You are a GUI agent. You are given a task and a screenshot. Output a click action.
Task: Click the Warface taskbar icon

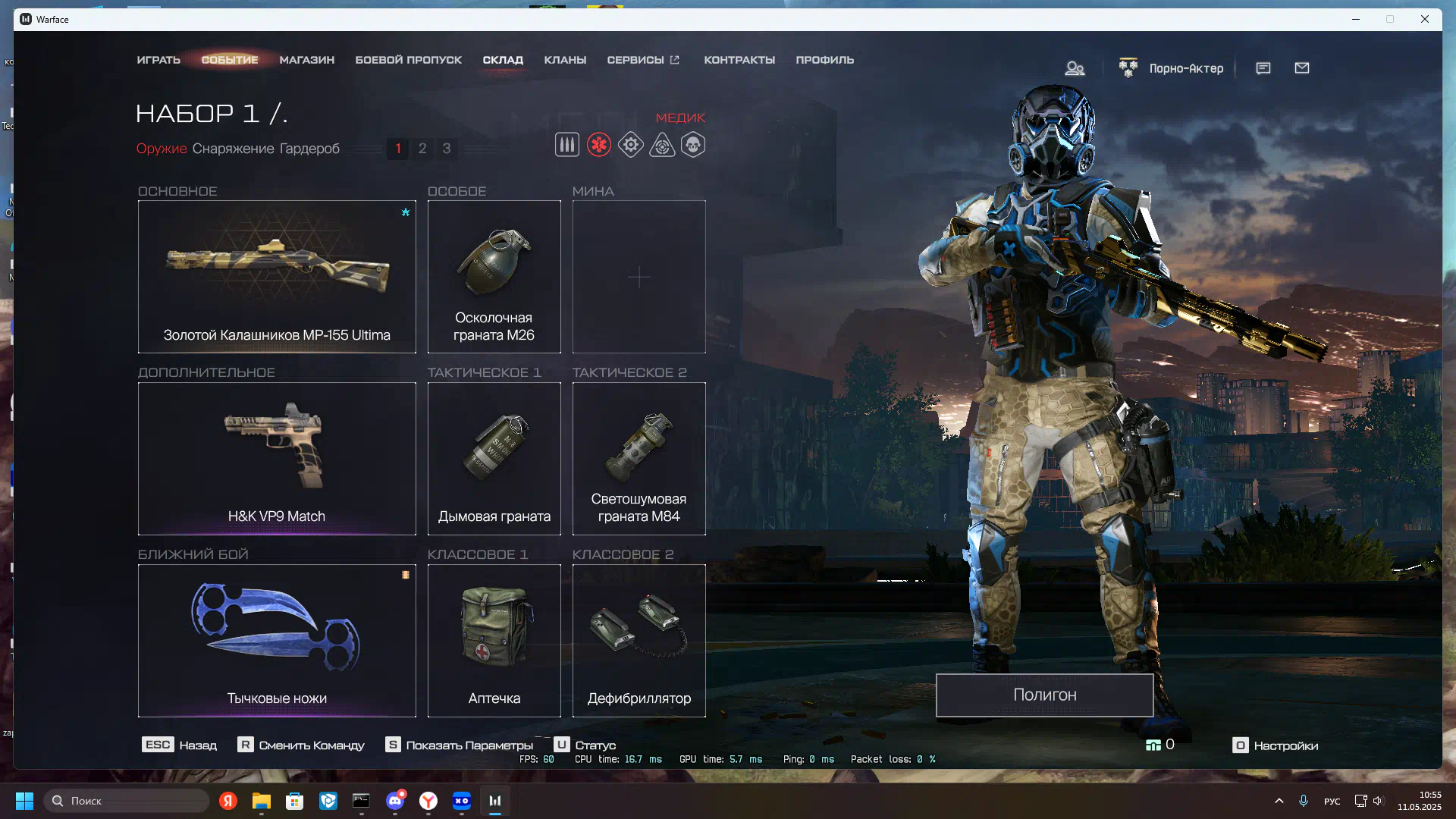[495, 801]
